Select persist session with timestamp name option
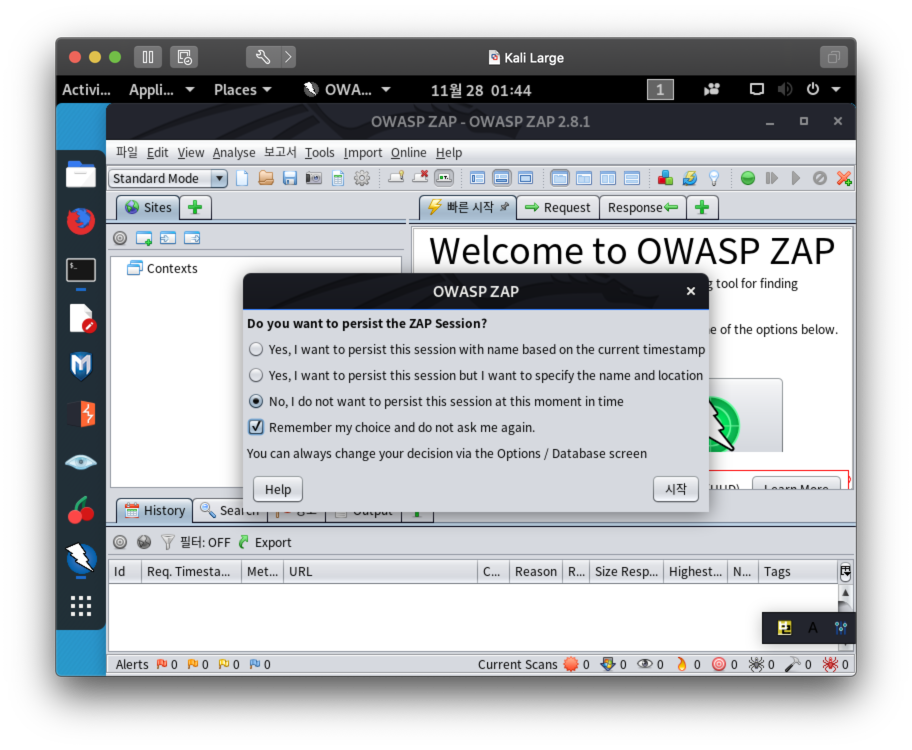The height and width of the screenshot is (750, 912). pyautogui.click(x=476, y=349)
